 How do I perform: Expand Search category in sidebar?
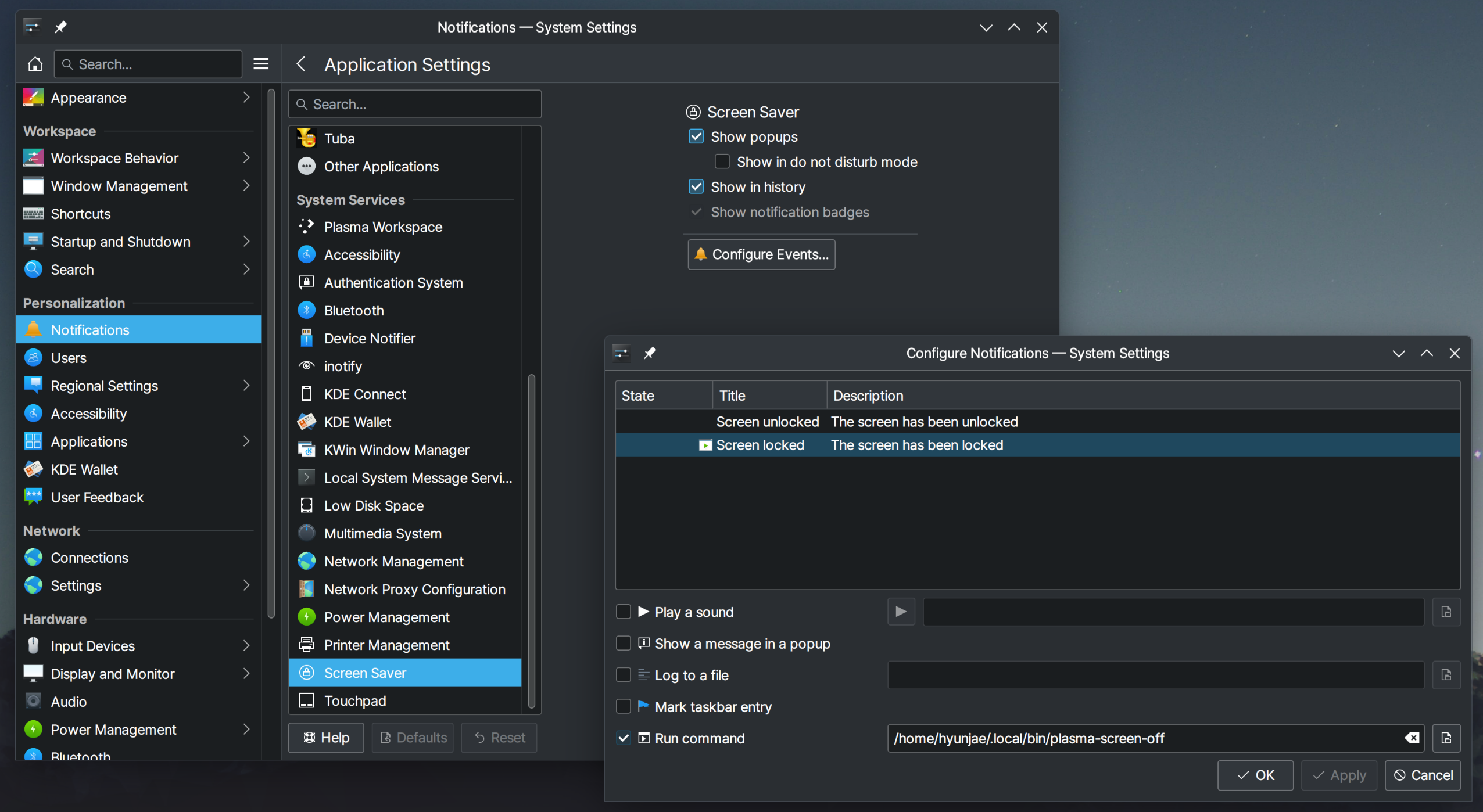[246, 269]
